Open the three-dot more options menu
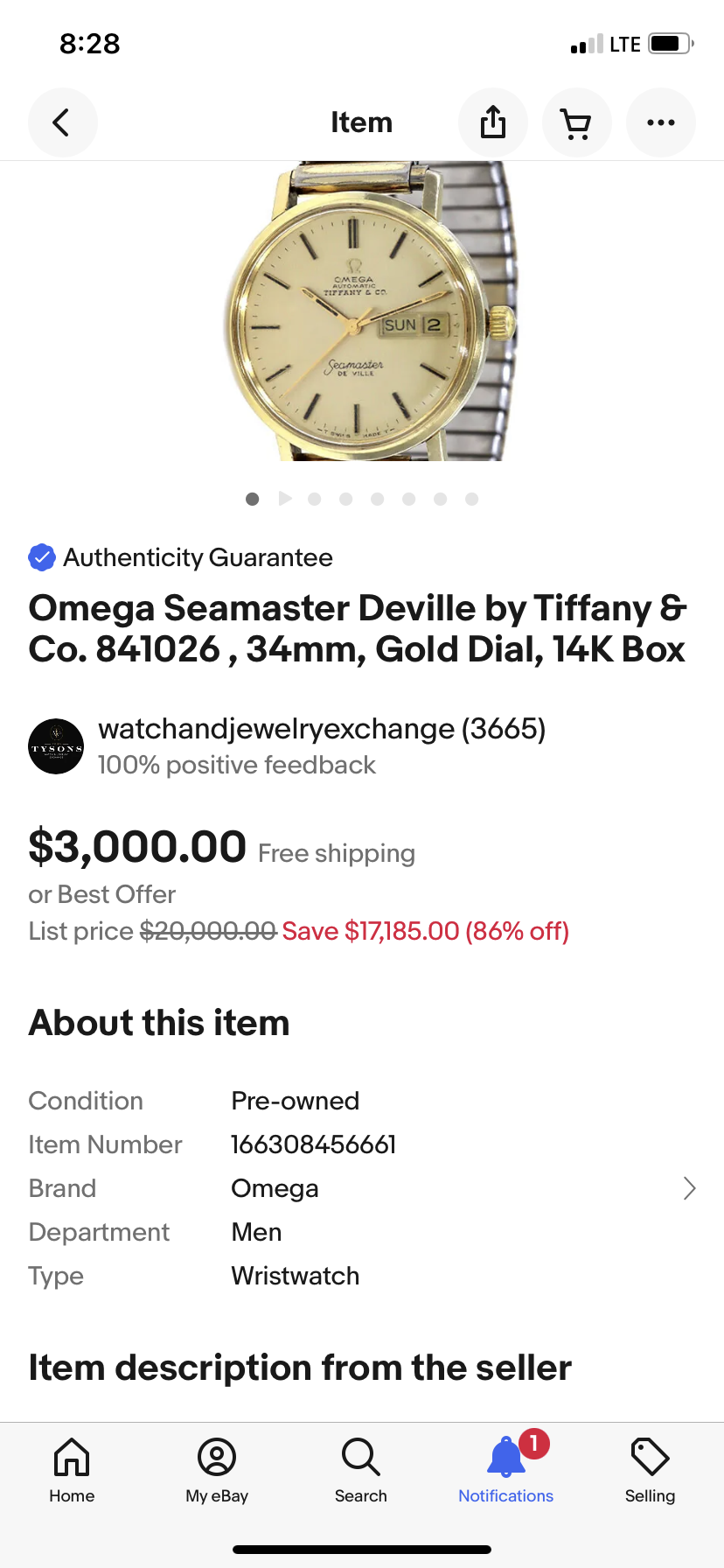 click(660, 122)
